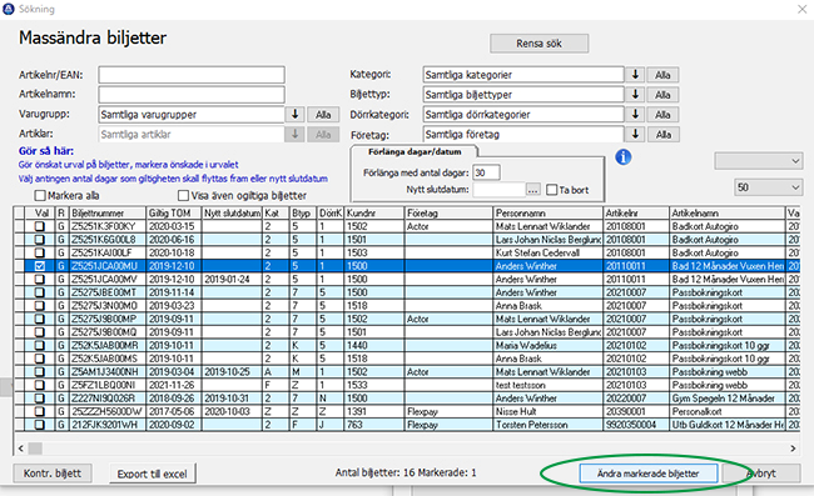Open the Företag selection arrow button
Viewport: 814px width, 496px height.
coord(635,134)
